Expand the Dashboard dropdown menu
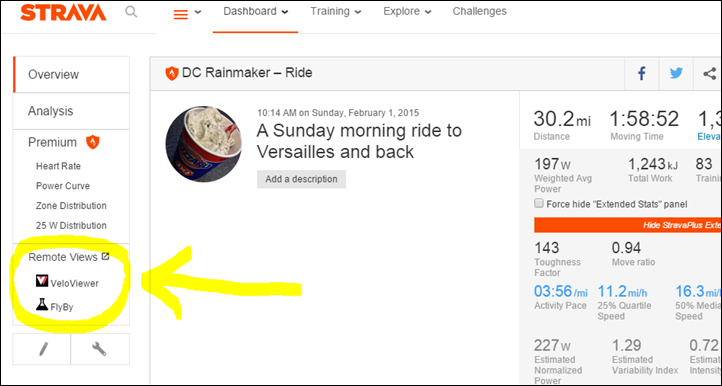 [256, 12]
